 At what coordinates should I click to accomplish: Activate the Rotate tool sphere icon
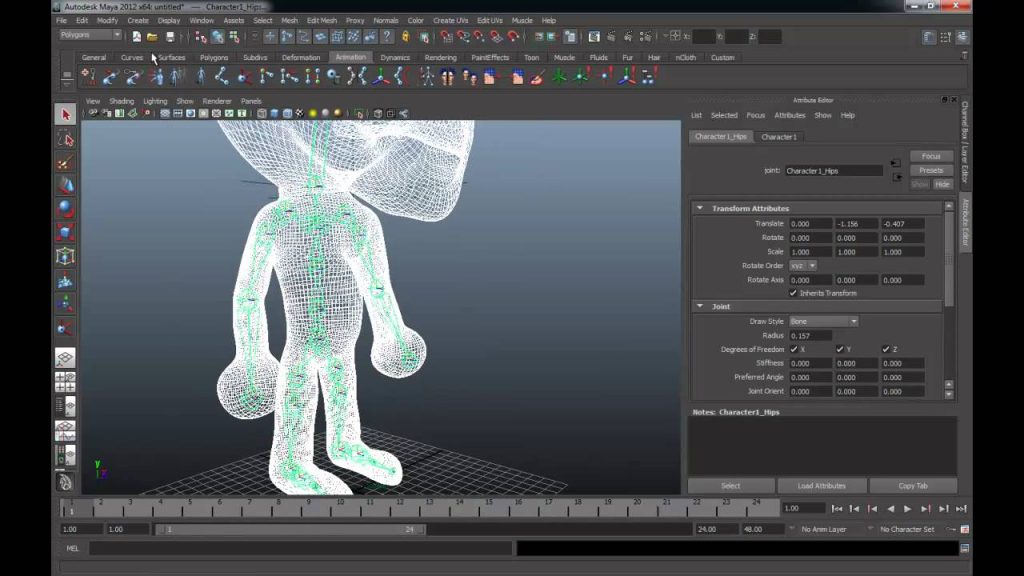pyautogui.click(x=65, y=209)
